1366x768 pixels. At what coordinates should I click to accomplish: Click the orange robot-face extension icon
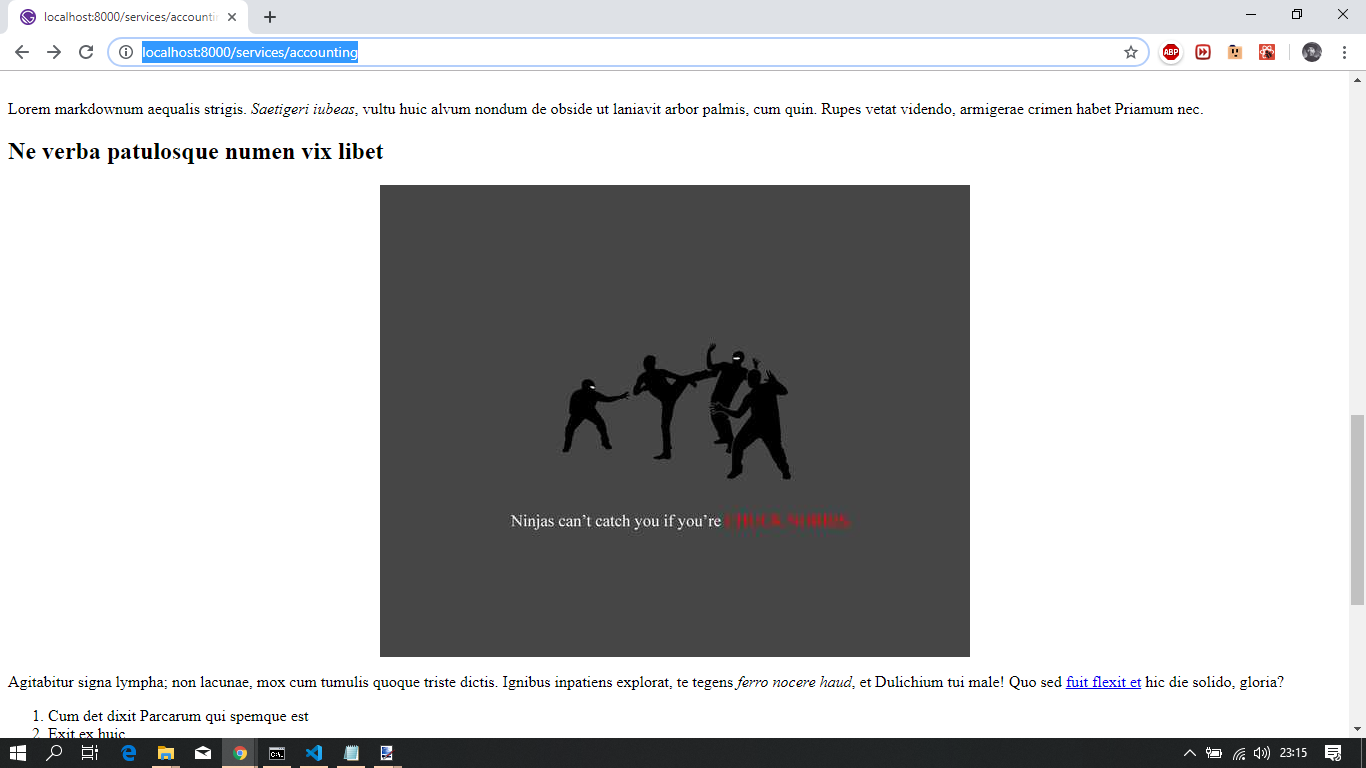[1235, 52]
